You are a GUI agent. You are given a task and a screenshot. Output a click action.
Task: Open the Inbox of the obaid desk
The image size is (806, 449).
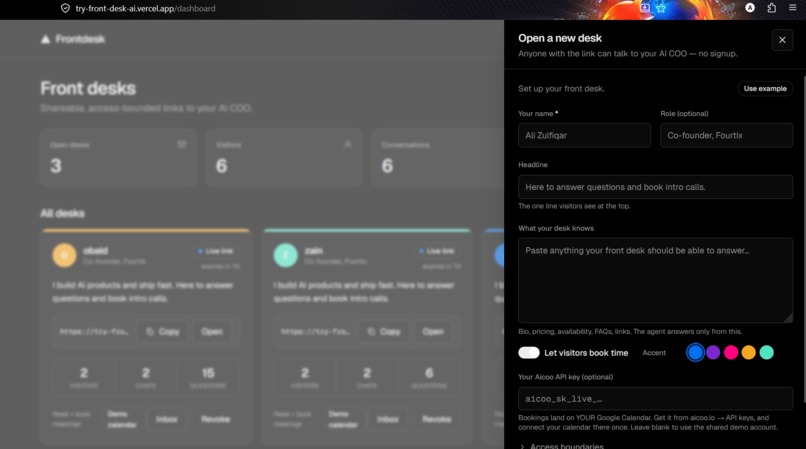(167, 419)
